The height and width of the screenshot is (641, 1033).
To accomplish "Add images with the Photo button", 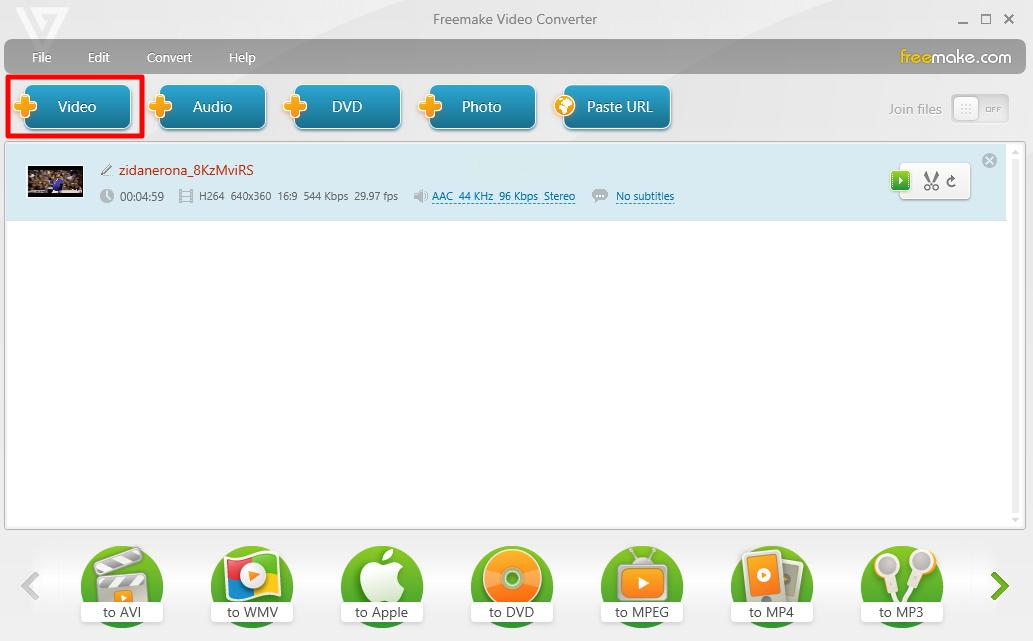I will (x=478, y=107).
